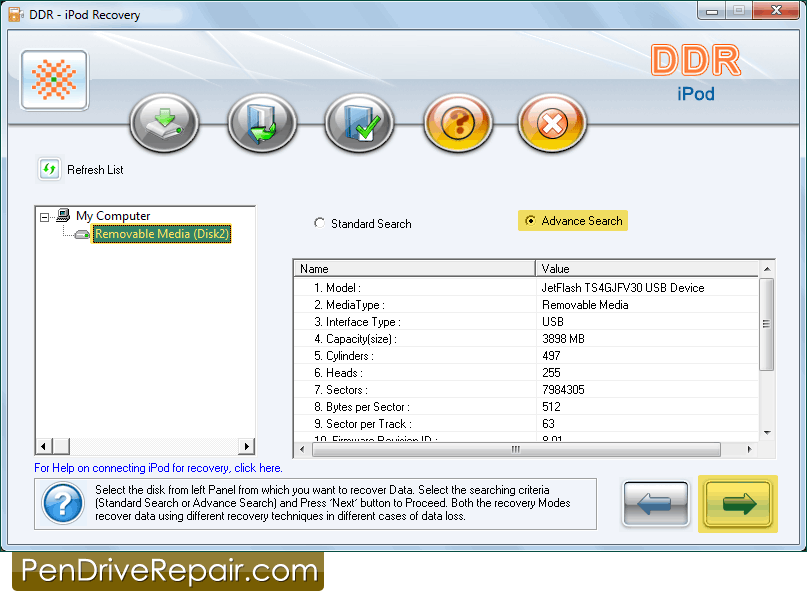Click the tree panel scroll right arrow
This screenshot has height=591, width=807.
(247, 446)
